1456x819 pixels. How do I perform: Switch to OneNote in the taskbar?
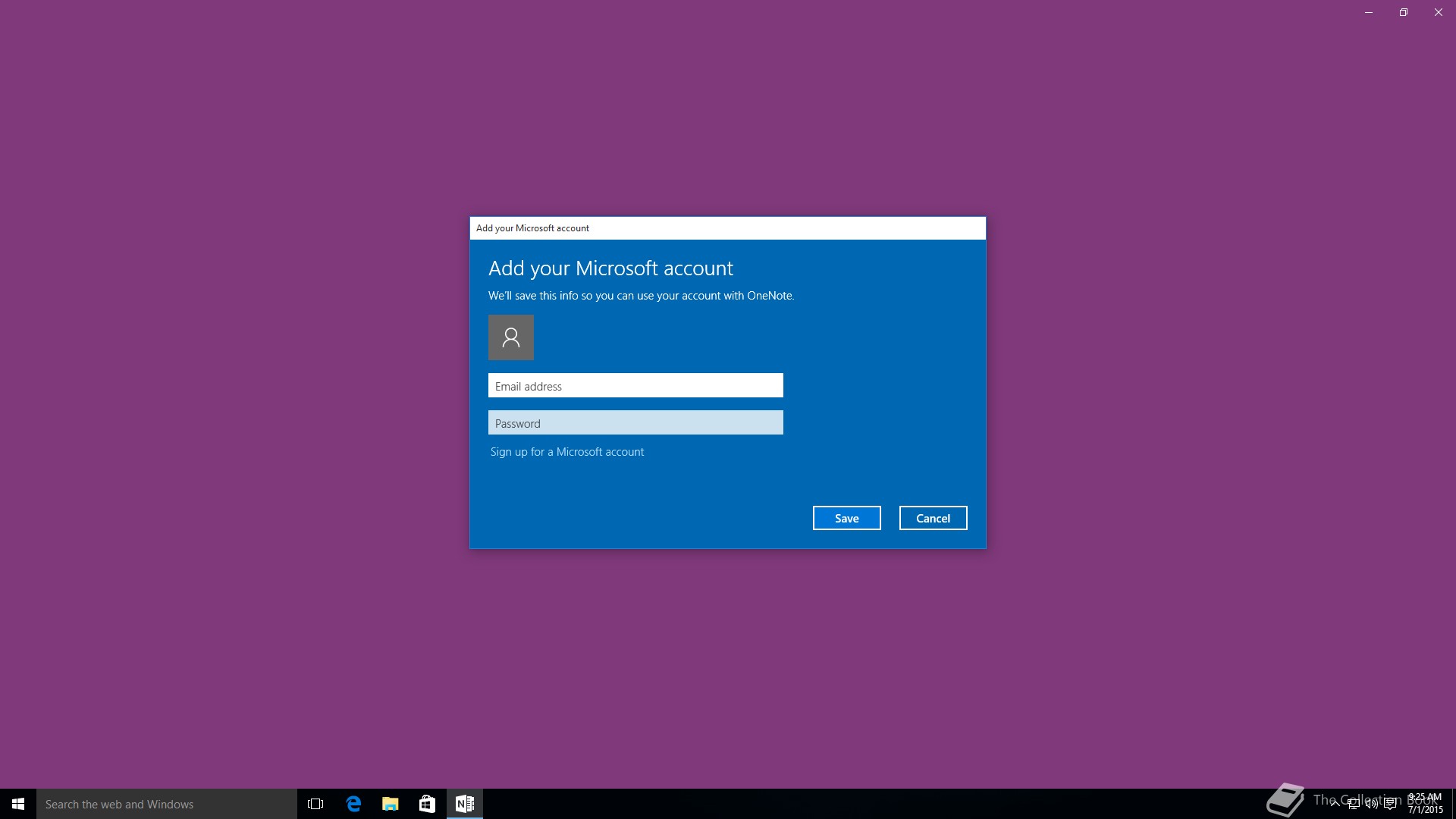click(465, 804)
